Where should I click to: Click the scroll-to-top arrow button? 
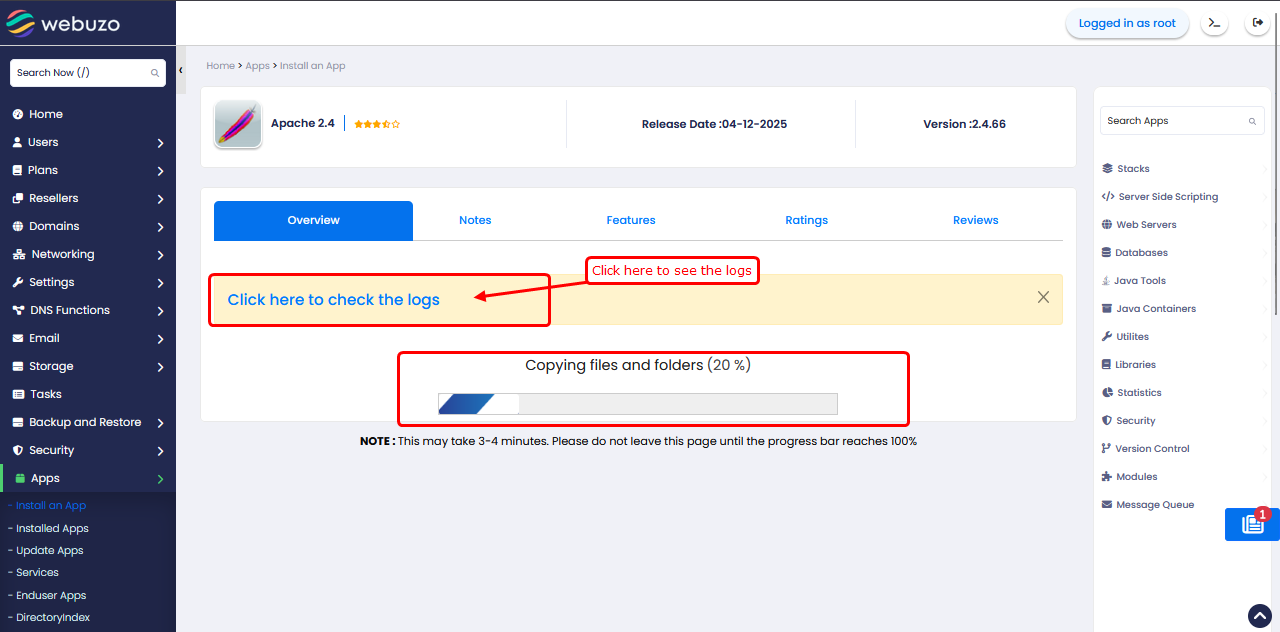(1259, 615)
